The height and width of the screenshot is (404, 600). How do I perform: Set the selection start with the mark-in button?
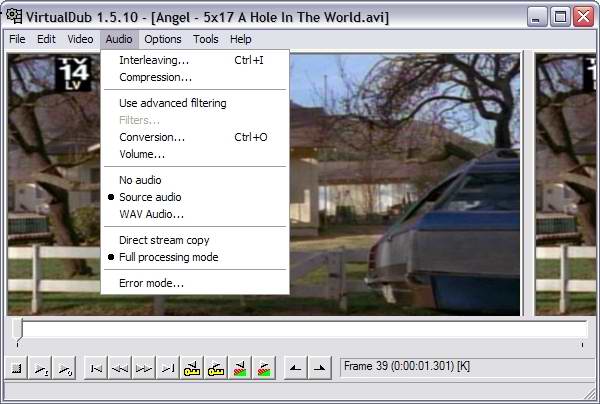[295, 368]
